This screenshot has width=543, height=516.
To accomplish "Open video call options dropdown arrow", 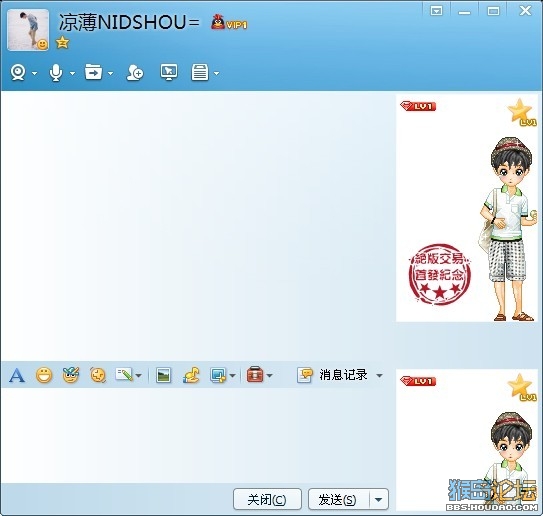I will (x=34, y=73).
